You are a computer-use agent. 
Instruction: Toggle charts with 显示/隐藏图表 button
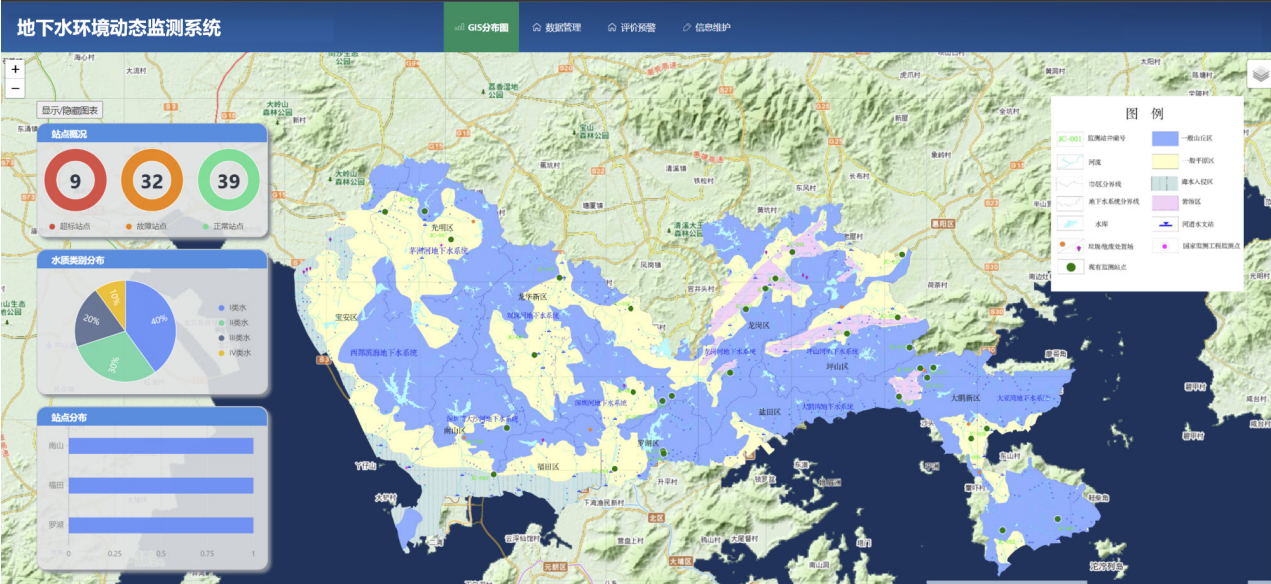click(x=69, y=110)
